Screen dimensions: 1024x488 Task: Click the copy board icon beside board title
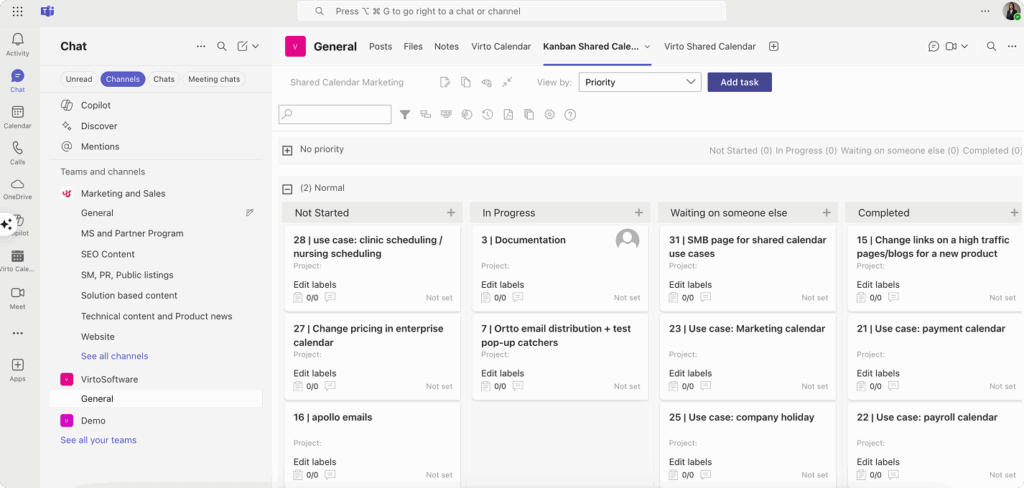pyautogui.click(x=466, y=82)
